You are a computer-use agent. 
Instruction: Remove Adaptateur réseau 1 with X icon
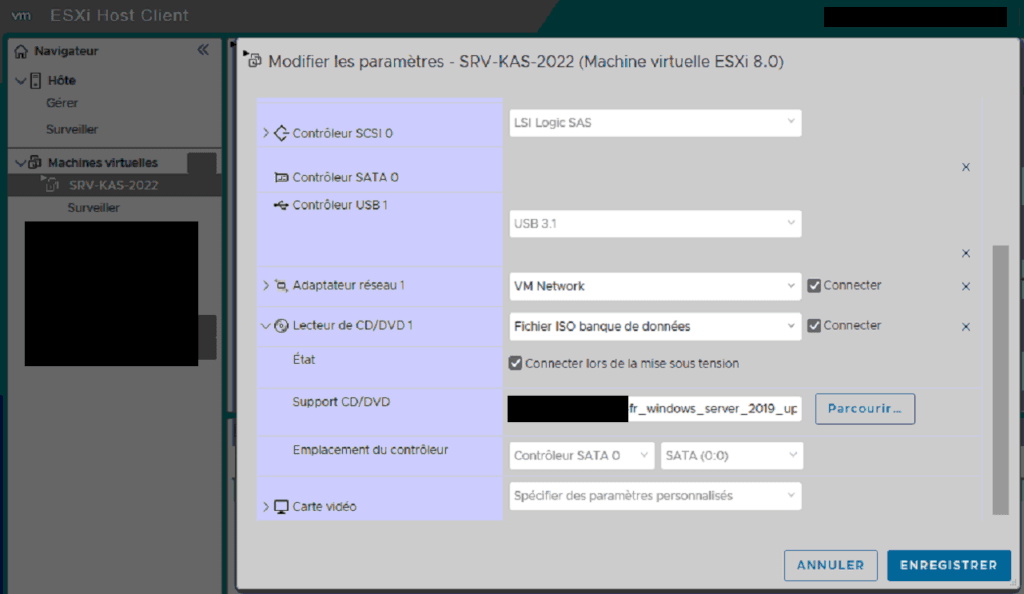966,286
